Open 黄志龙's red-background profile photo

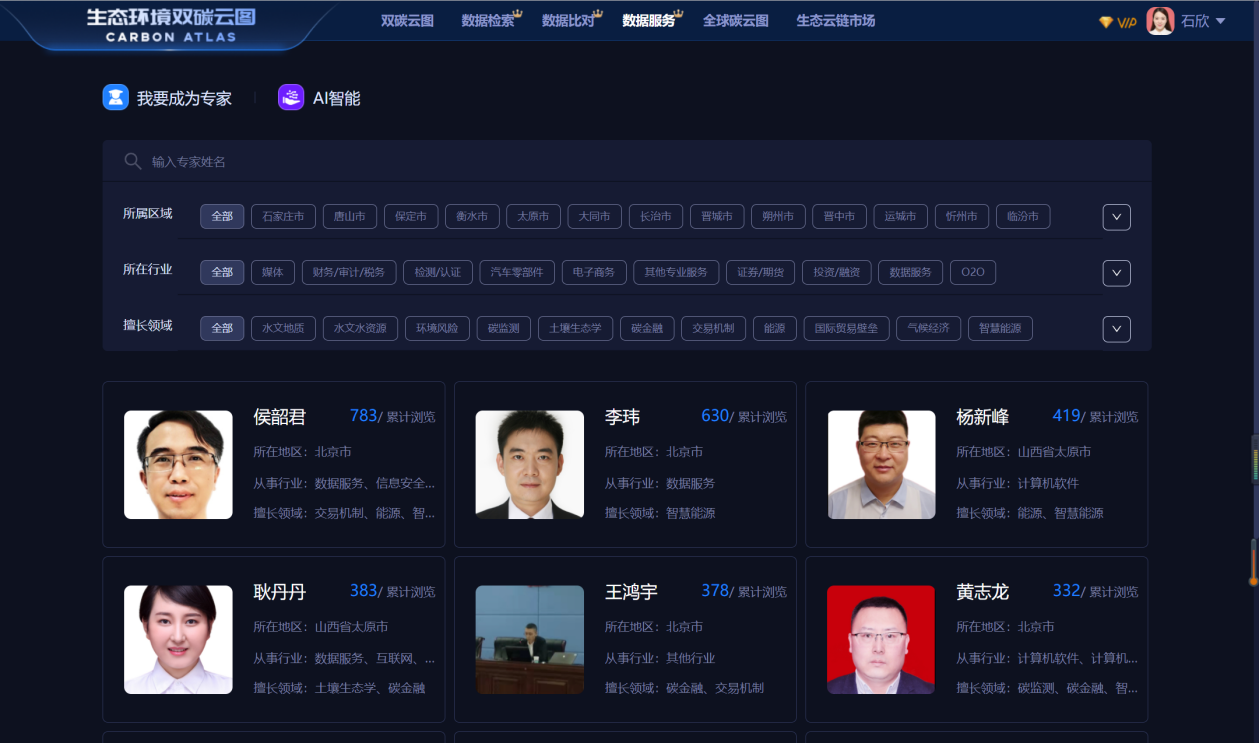tap(881, 640)
